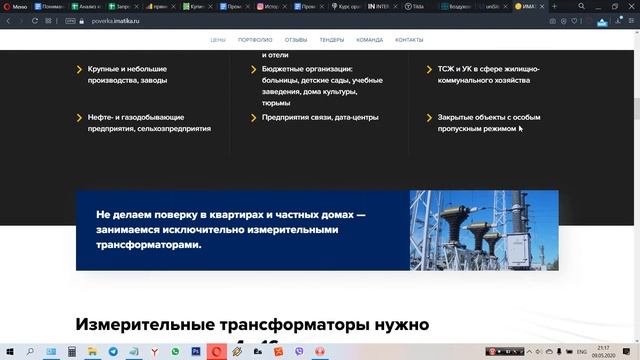Click chevron beside ТСЖ и УК
The image size is (640, 360).
pos(429,69)
